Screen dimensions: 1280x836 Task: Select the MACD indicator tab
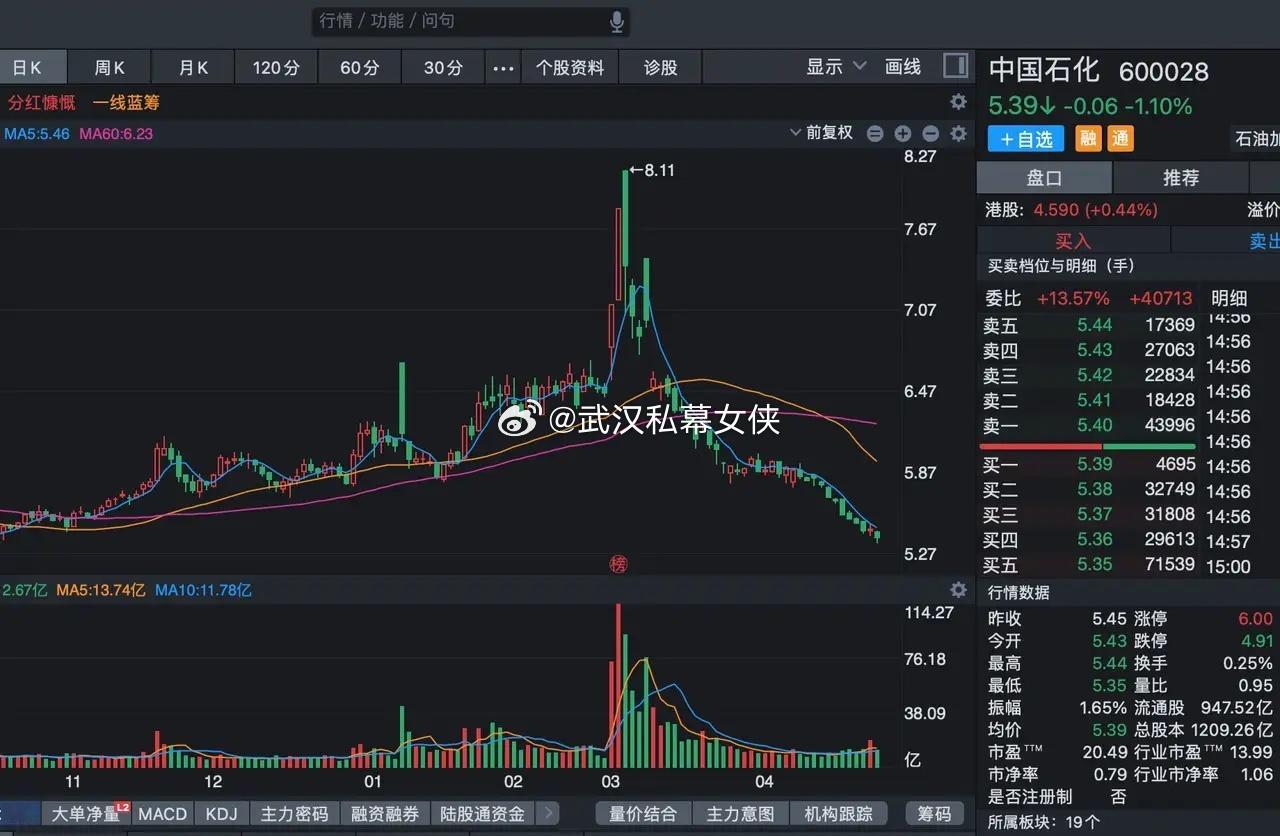161,813
